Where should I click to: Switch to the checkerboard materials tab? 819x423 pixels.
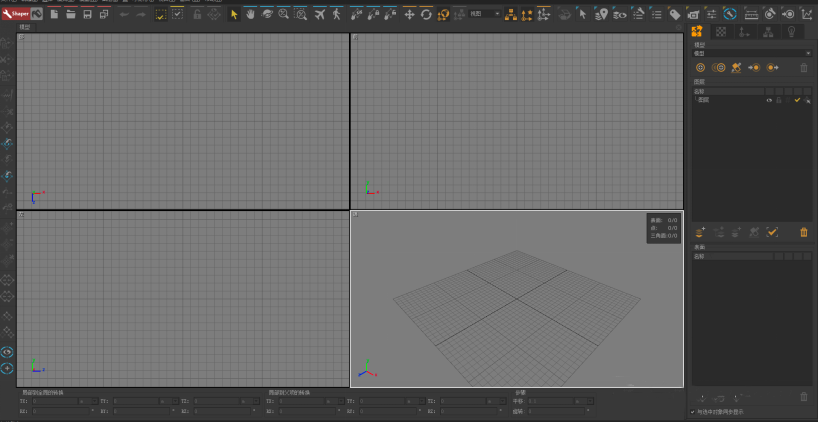[720, 33]
